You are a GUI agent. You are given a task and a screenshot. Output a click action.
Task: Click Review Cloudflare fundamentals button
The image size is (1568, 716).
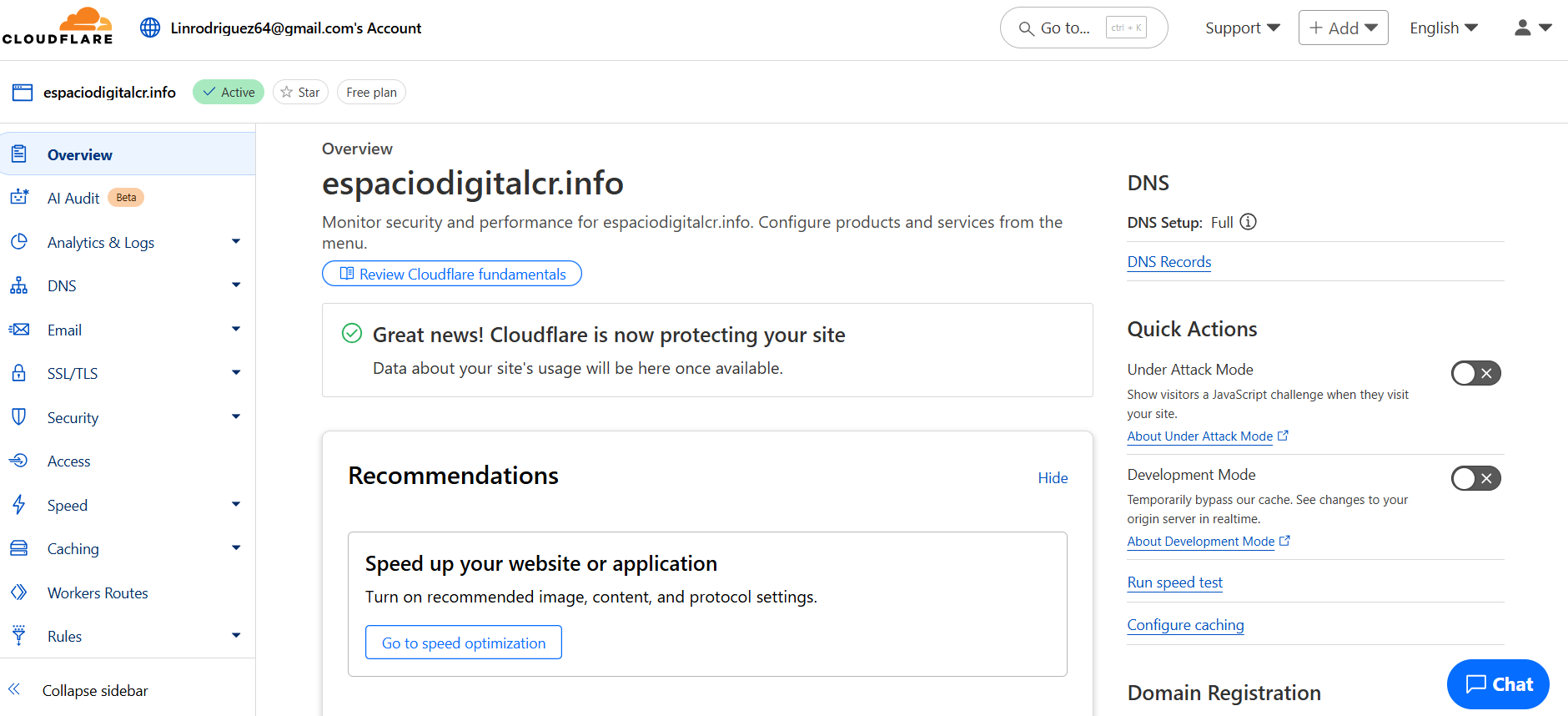pos(452,274)
